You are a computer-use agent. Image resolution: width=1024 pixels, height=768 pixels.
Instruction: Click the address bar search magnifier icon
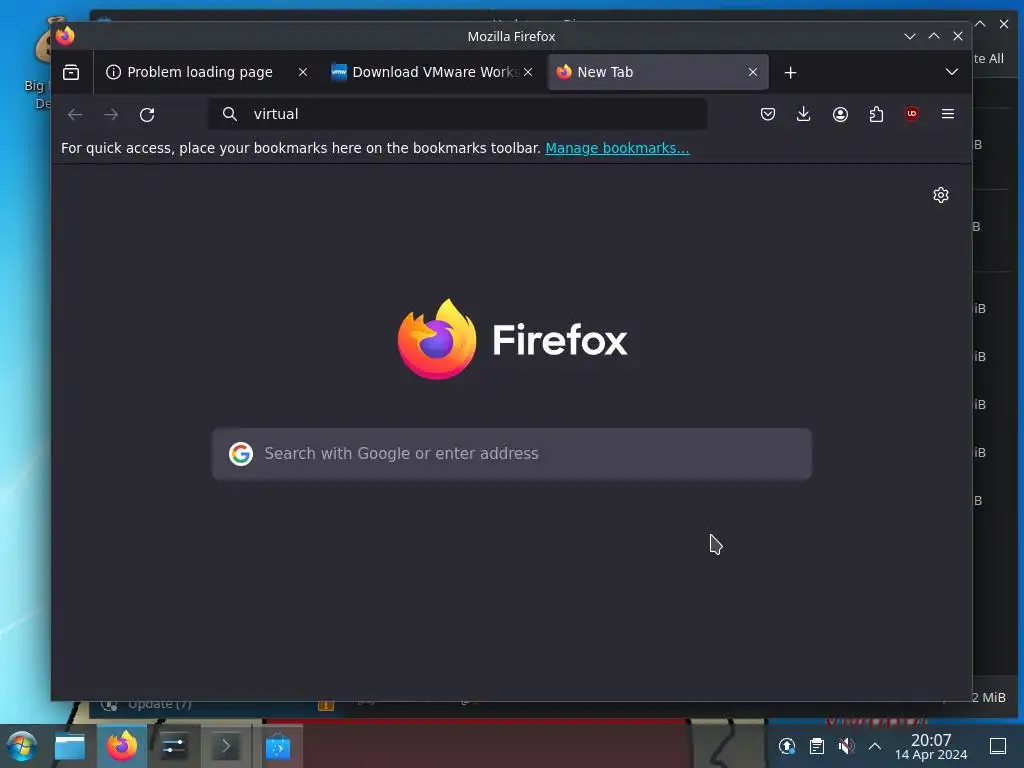pos(229,114)
